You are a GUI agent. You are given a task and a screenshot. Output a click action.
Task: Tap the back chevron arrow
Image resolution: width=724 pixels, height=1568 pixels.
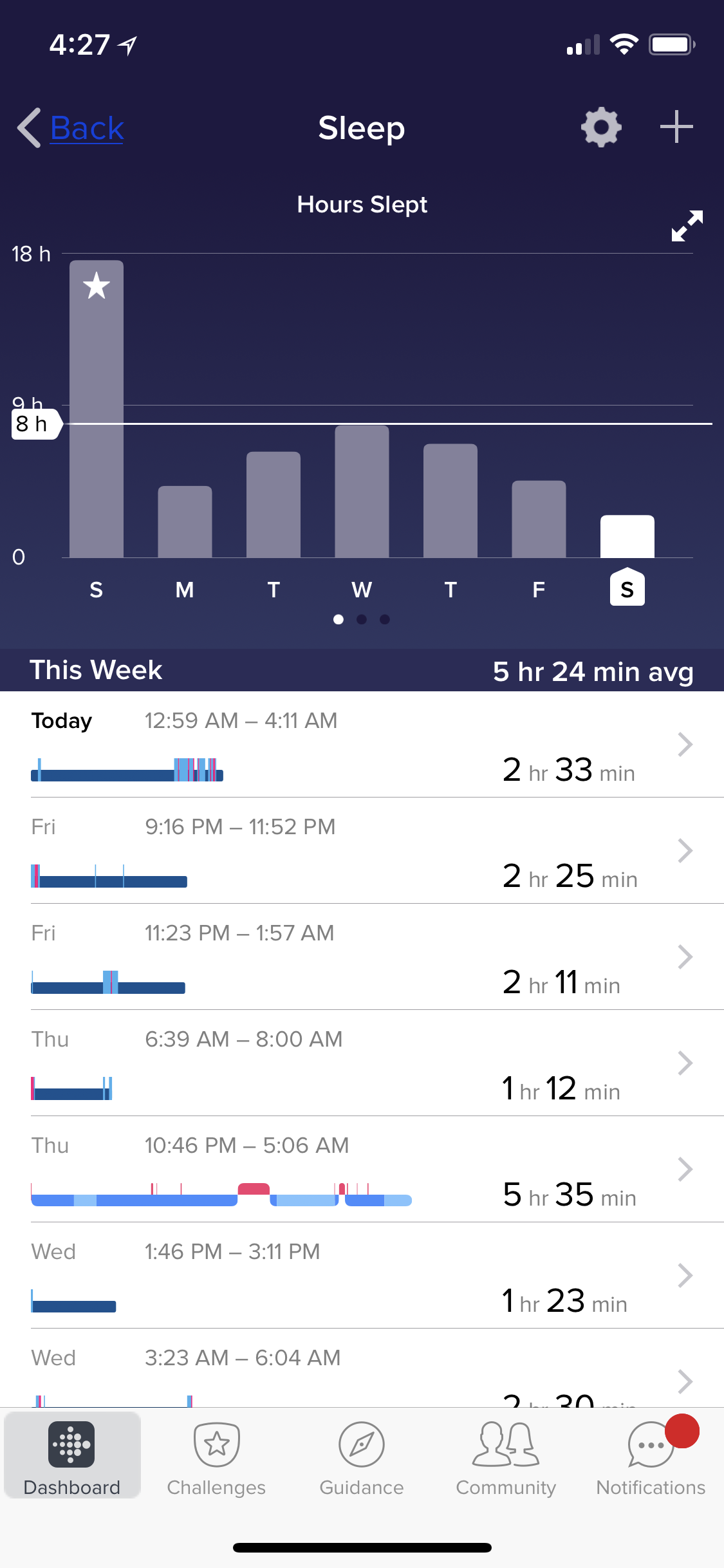pos(29,128)
